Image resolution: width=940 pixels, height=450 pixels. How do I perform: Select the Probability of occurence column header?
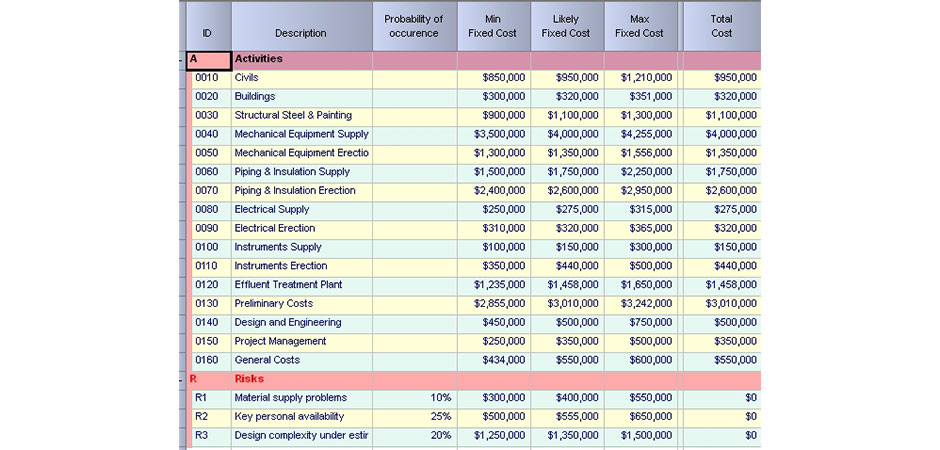(x=413, y=26)
